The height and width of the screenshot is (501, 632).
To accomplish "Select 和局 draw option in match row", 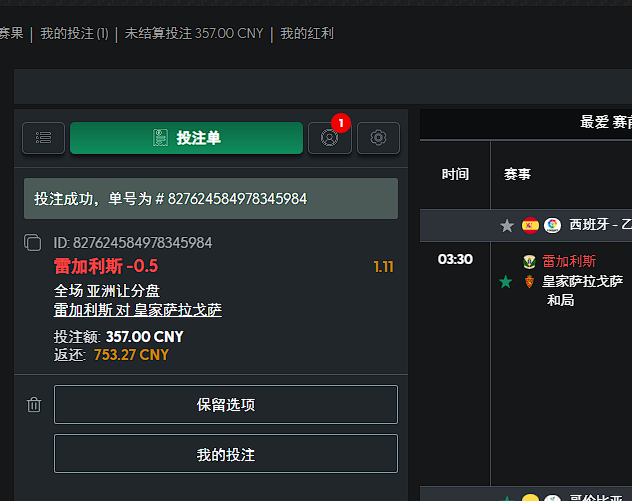I will coord(560,300).
